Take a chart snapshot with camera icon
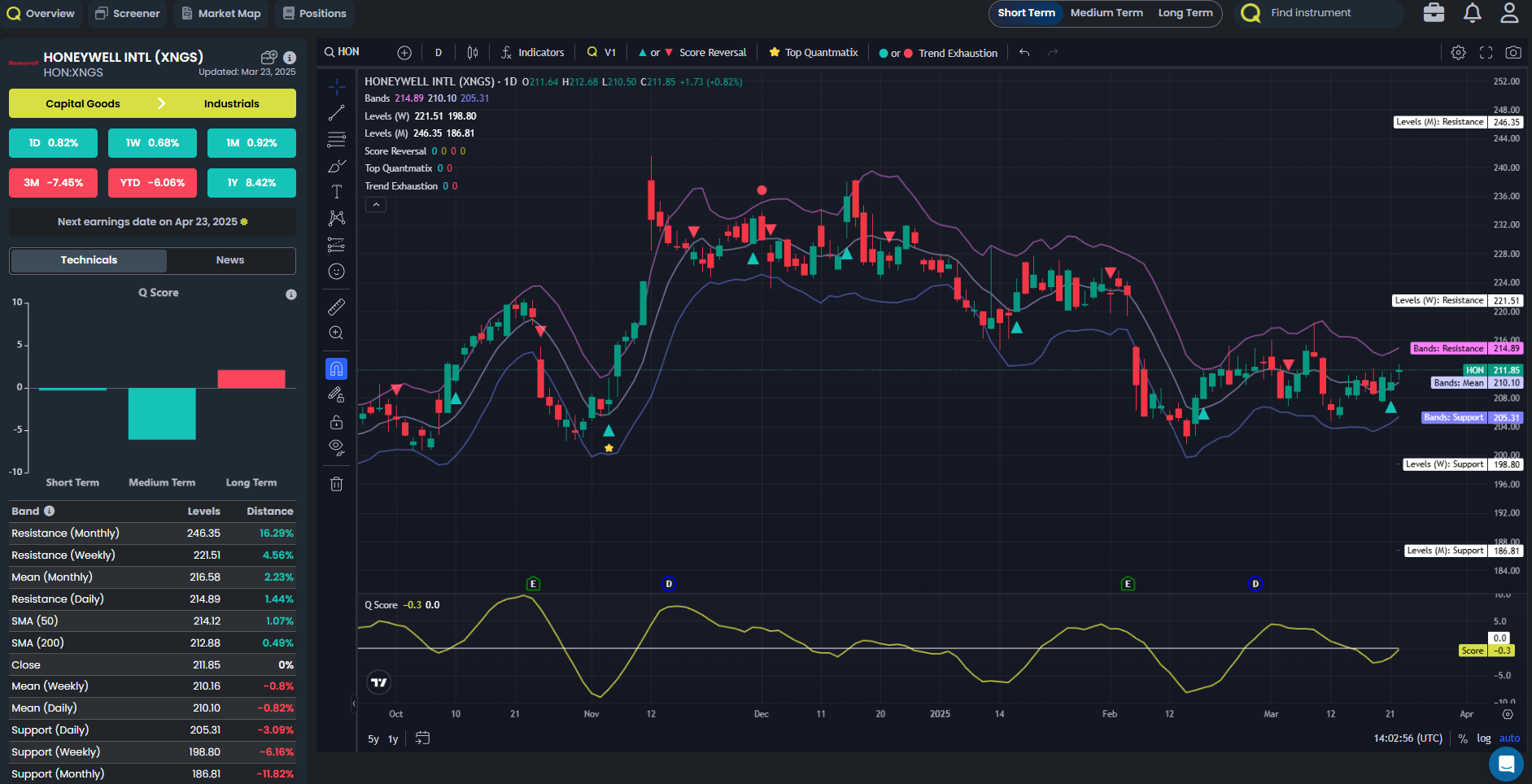 pyautogui.click(x=1513, y=53)
